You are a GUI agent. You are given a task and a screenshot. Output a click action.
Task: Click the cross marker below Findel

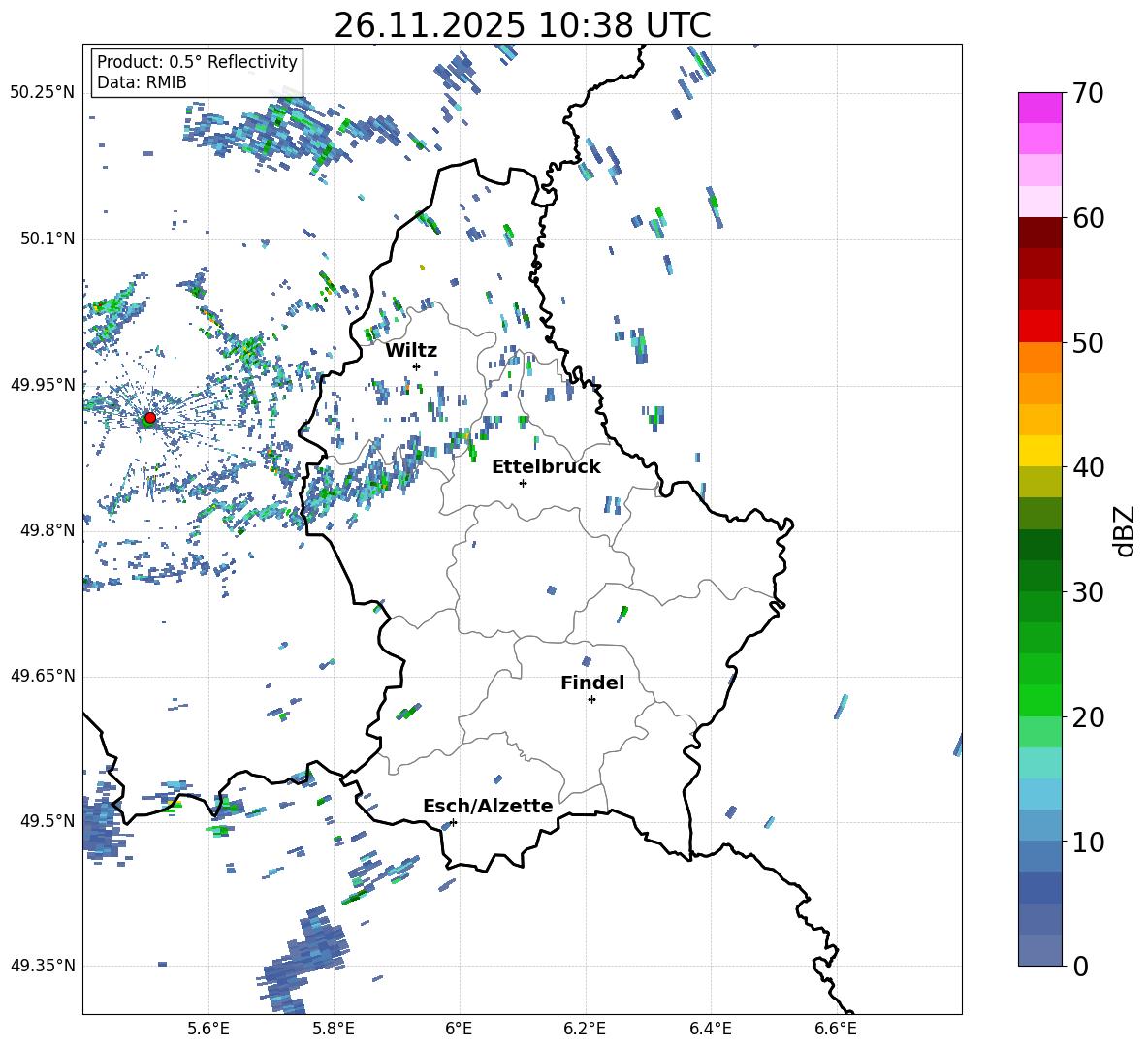(x=591, y=699)
